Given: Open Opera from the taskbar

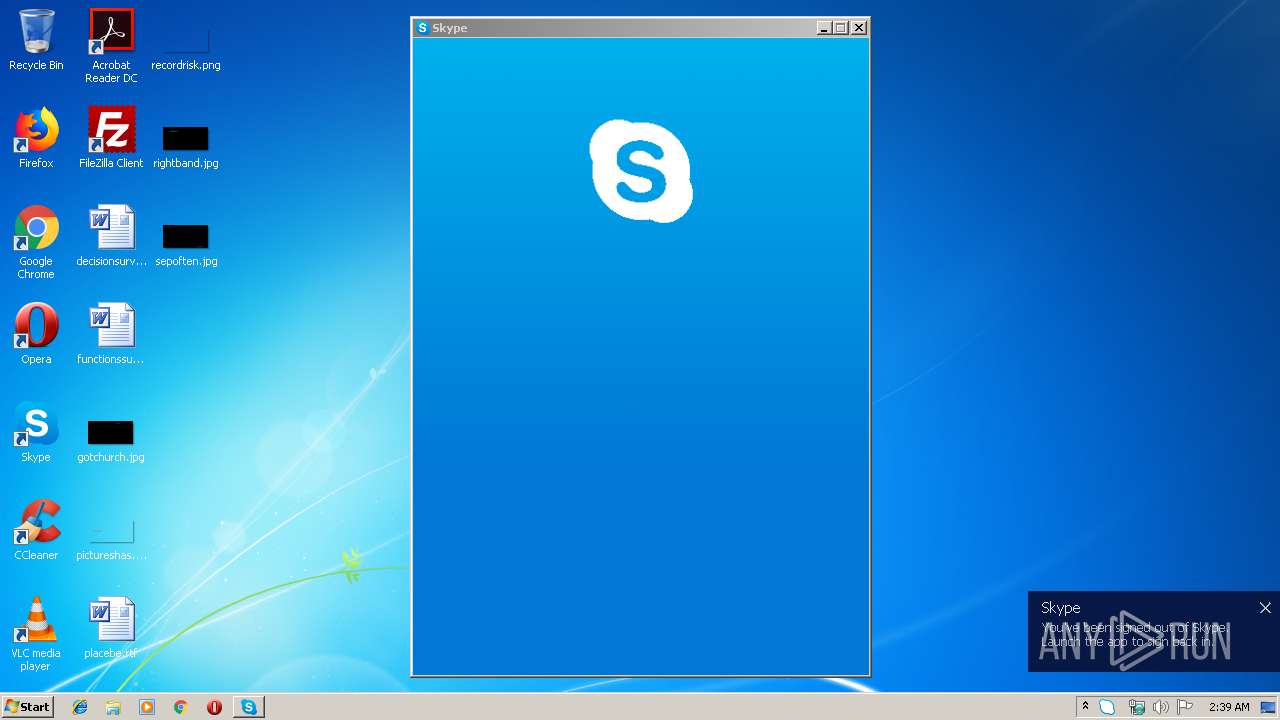Looking at the screenshot, I should click(x=214, y=707).
